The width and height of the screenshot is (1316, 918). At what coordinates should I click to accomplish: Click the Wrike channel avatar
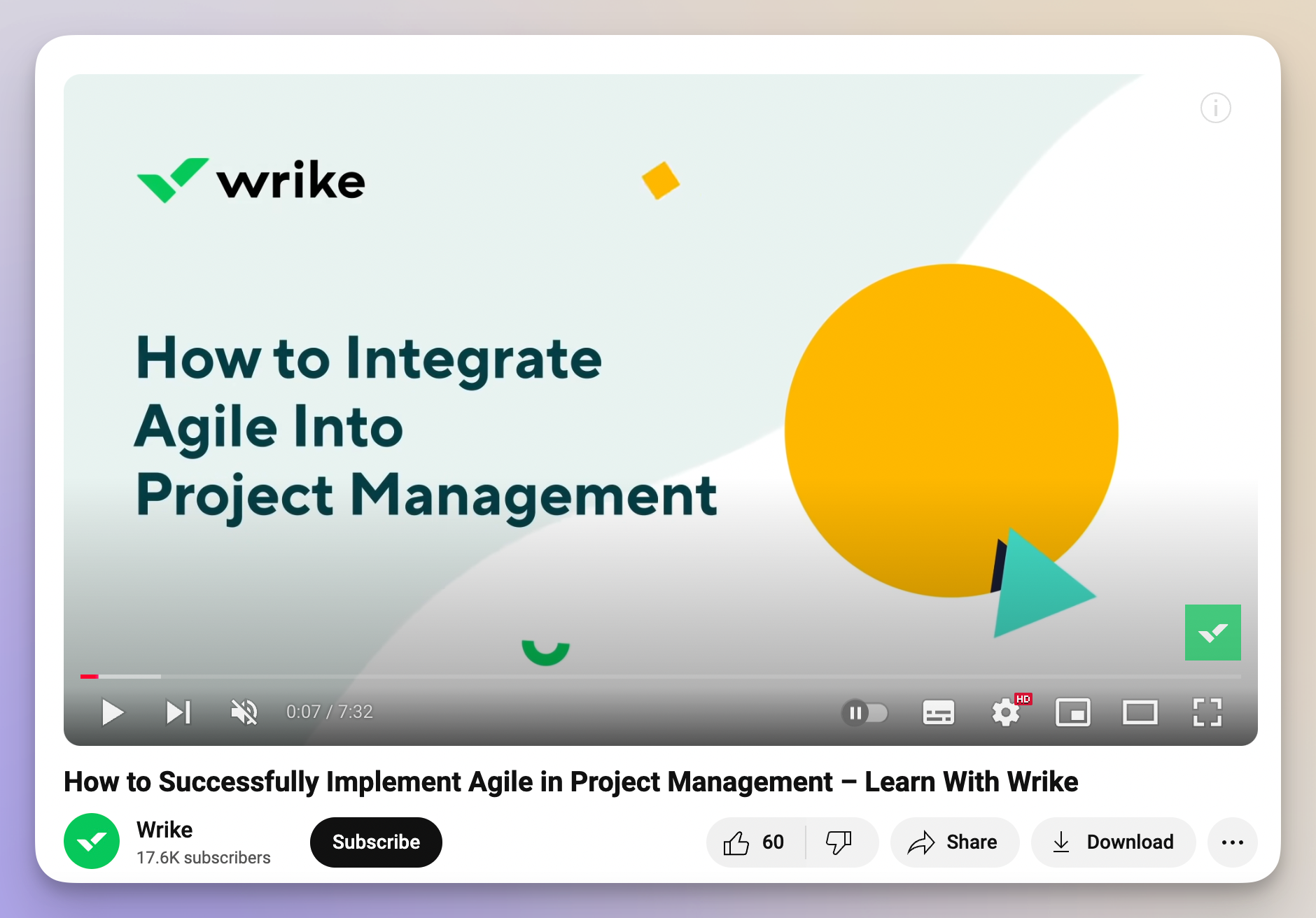click(92, 841)
